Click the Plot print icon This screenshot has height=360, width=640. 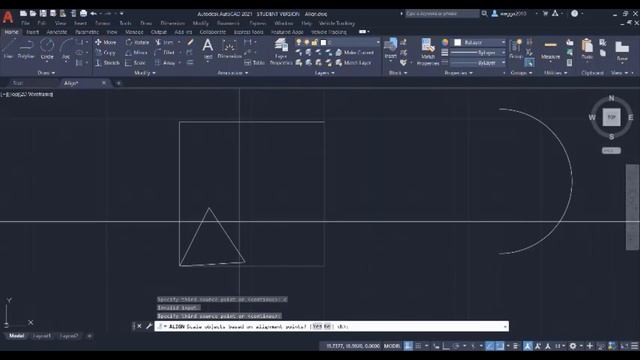83,13
